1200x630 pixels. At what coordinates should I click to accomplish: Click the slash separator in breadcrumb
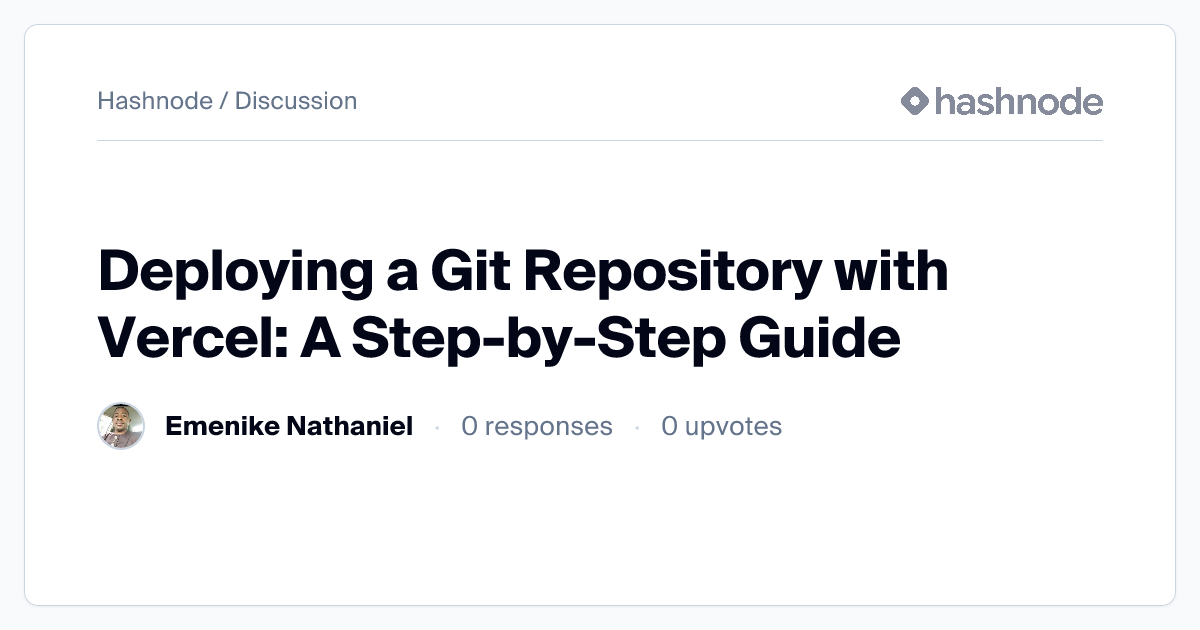(224, 101)
